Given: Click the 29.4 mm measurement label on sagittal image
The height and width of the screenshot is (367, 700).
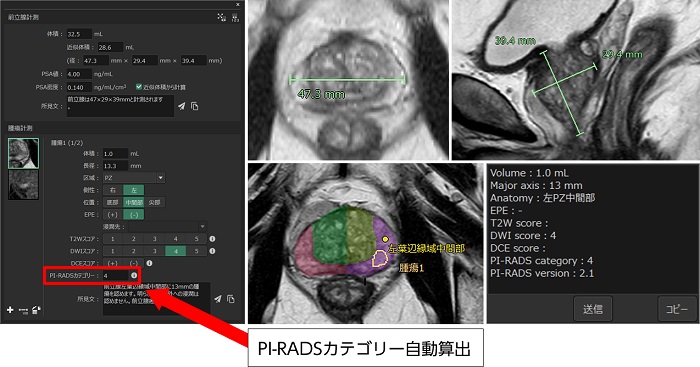Looking at the screenshot, I should [622, 54].
